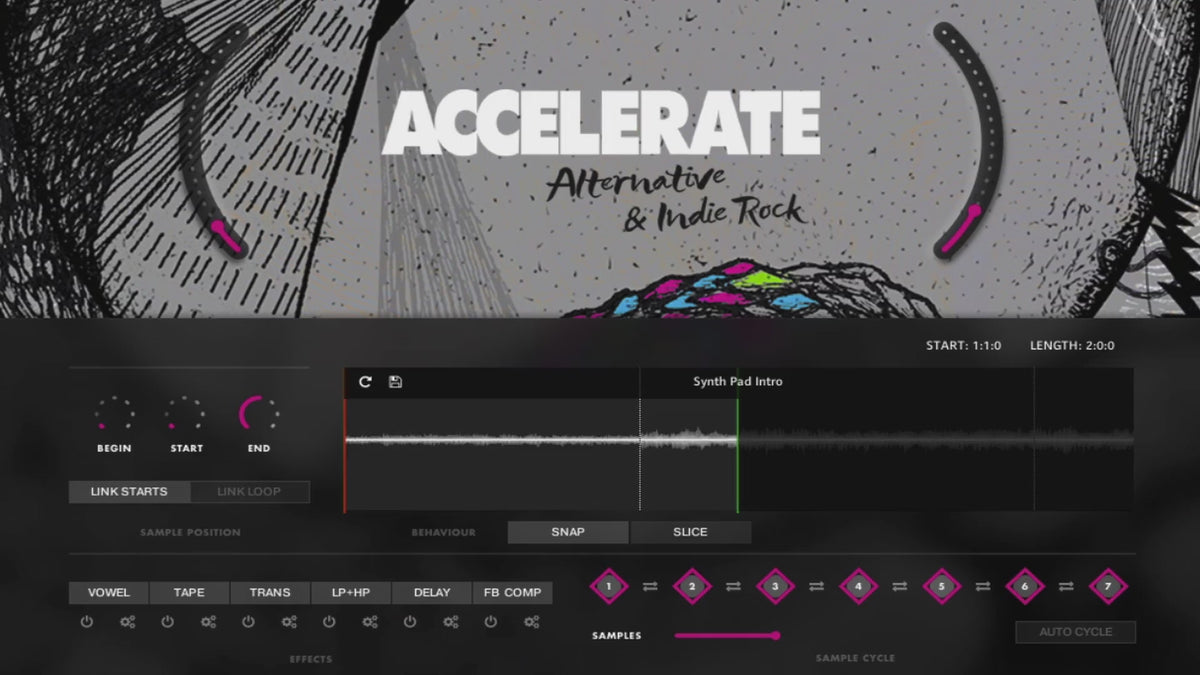
Task: Click the save icon above waveform
Action: pyautogui.click(x=395, y=382)
